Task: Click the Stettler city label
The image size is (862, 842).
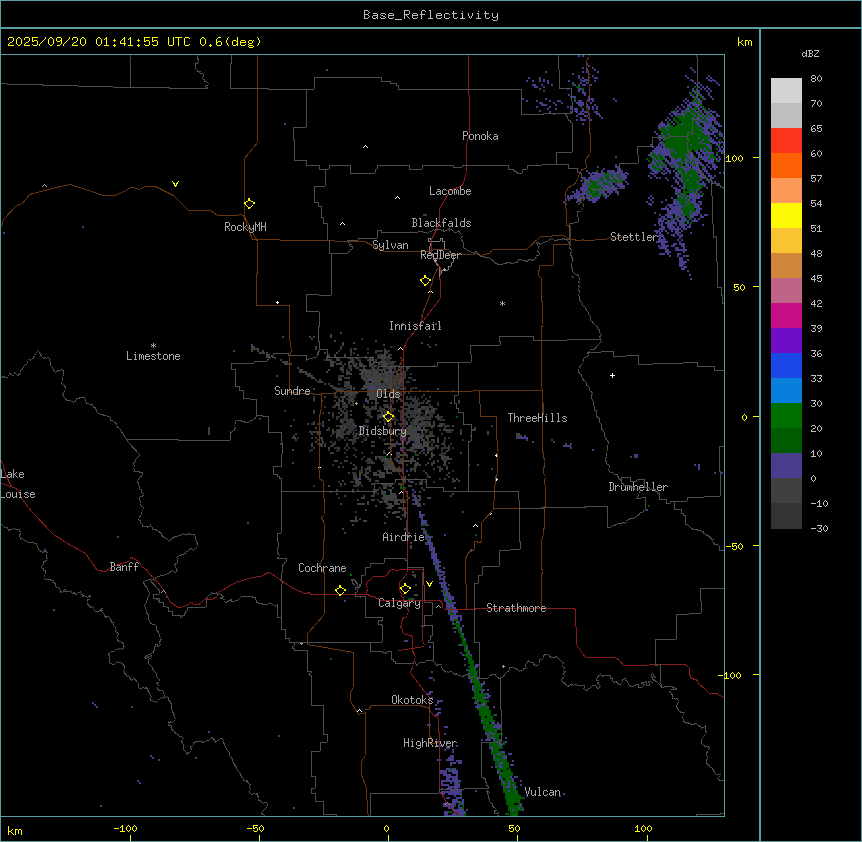Action: (634, 237)
